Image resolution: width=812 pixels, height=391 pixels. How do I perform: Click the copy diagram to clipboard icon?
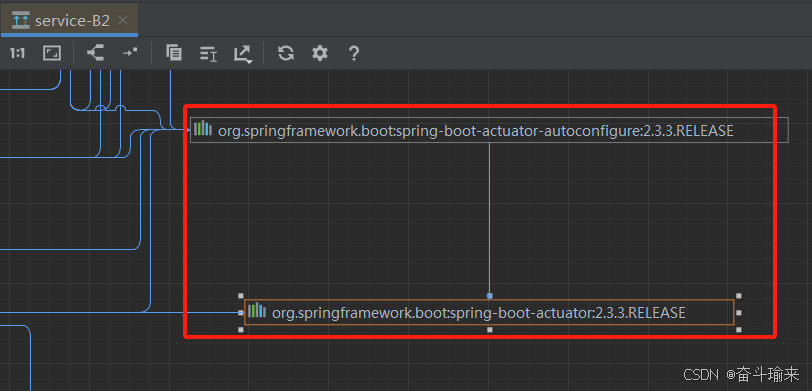173,53
